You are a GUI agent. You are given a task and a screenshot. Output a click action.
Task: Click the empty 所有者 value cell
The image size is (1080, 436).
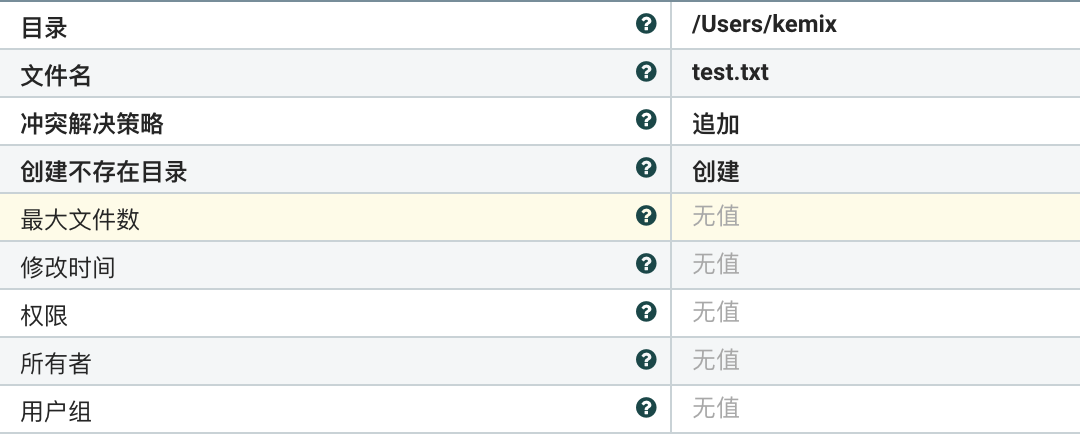coord(716,360)
